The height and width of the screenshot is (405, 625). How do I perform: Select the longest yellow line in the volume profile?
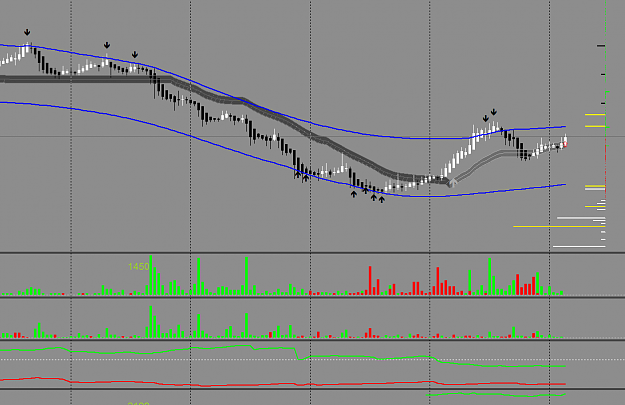click(559, 226)
